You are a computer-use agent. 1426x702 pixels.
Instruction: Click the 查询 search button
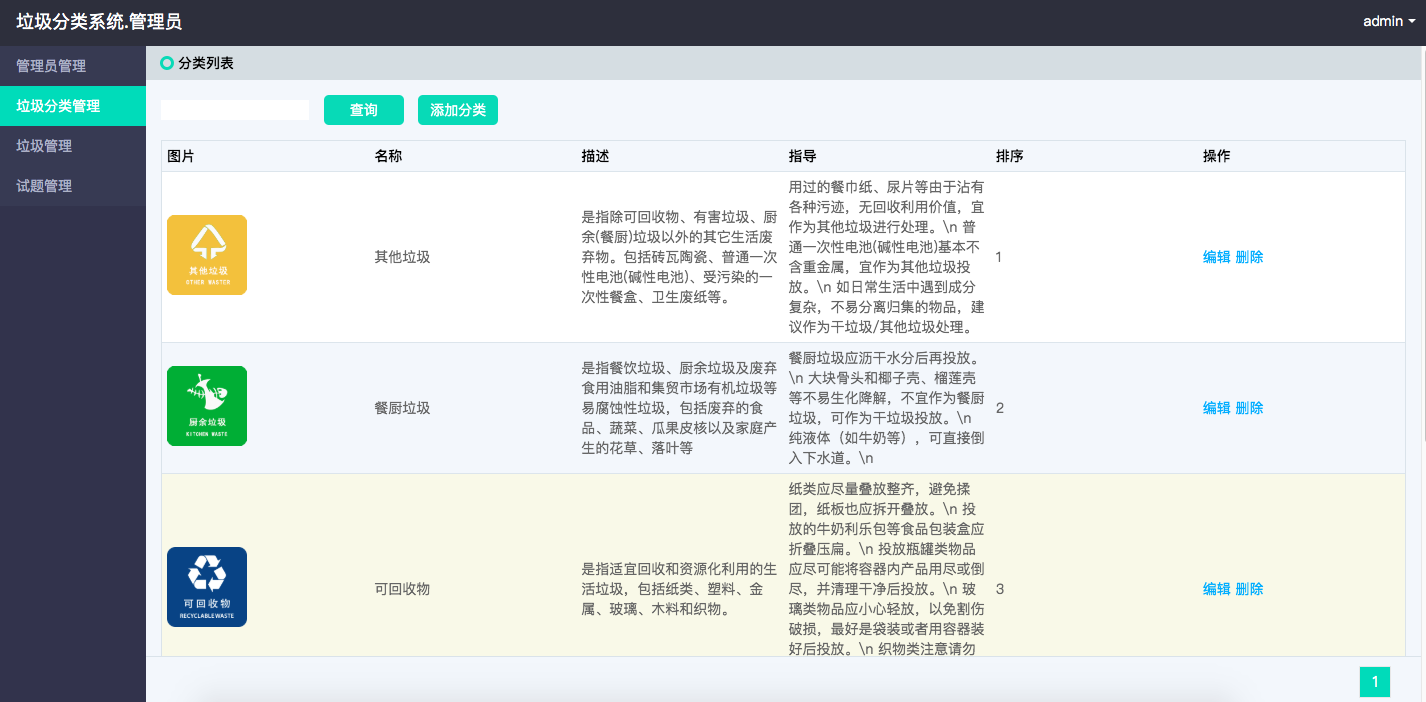point(363,110)
